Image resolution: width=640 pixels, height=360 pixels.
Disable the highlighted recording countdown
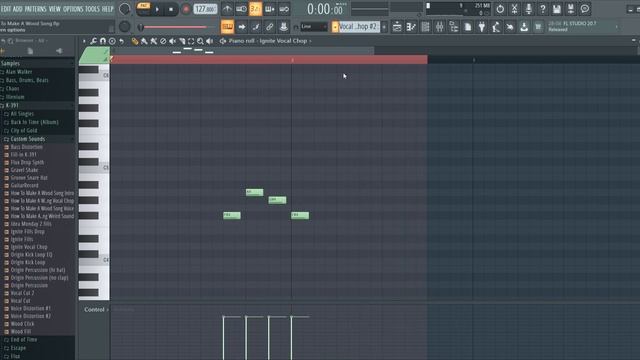pos(256,9)
